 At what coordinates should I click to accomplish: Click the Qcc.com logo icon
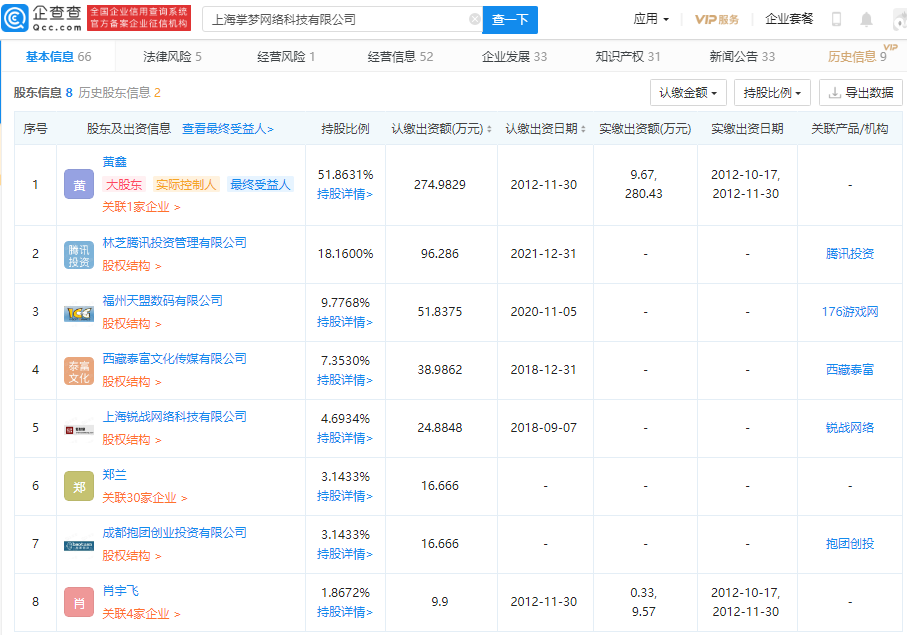tap(15, 18)
